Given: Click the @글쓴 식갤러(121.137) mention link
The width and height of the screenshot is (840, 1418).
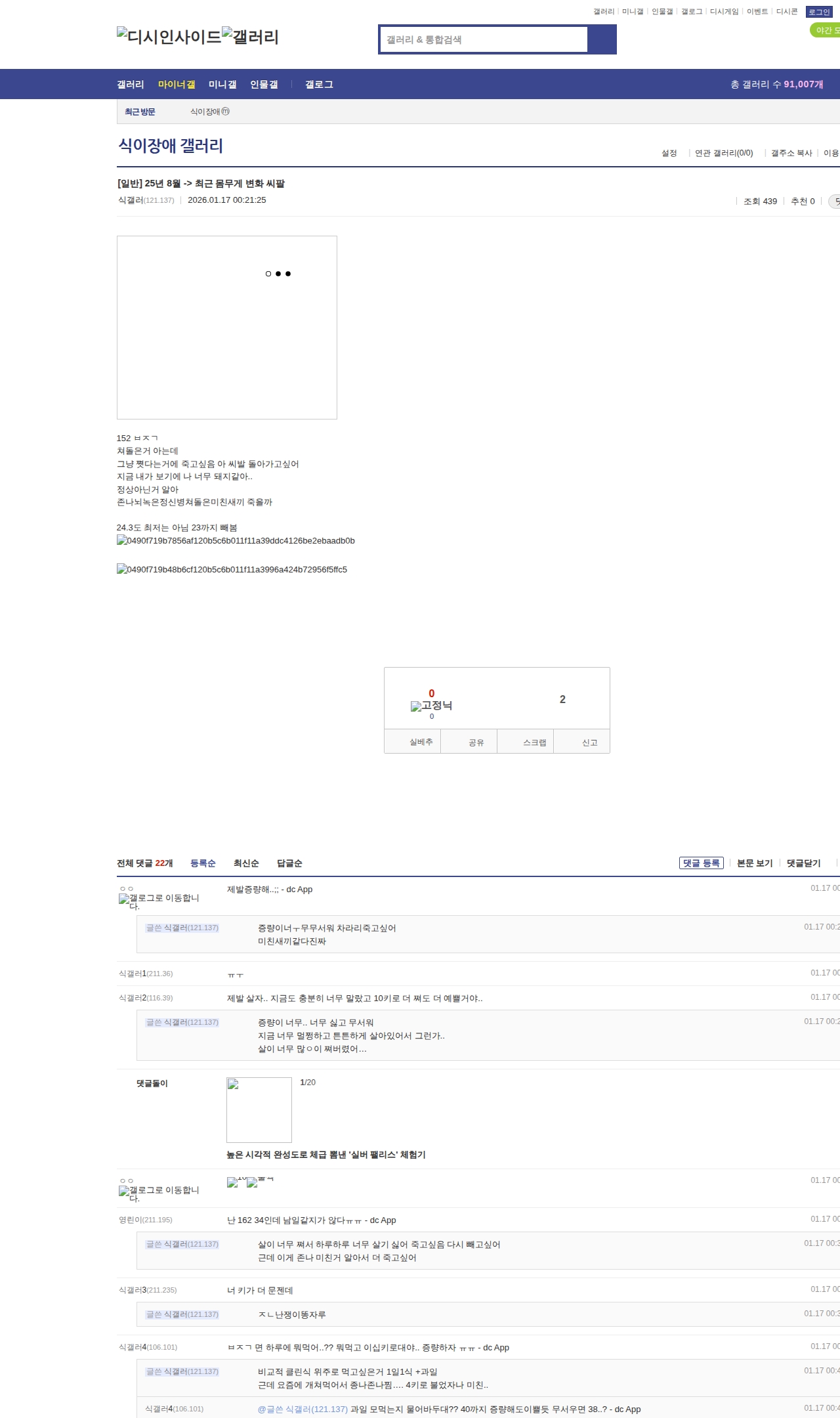Looking at the screenshot, I should pos(303,1409).
